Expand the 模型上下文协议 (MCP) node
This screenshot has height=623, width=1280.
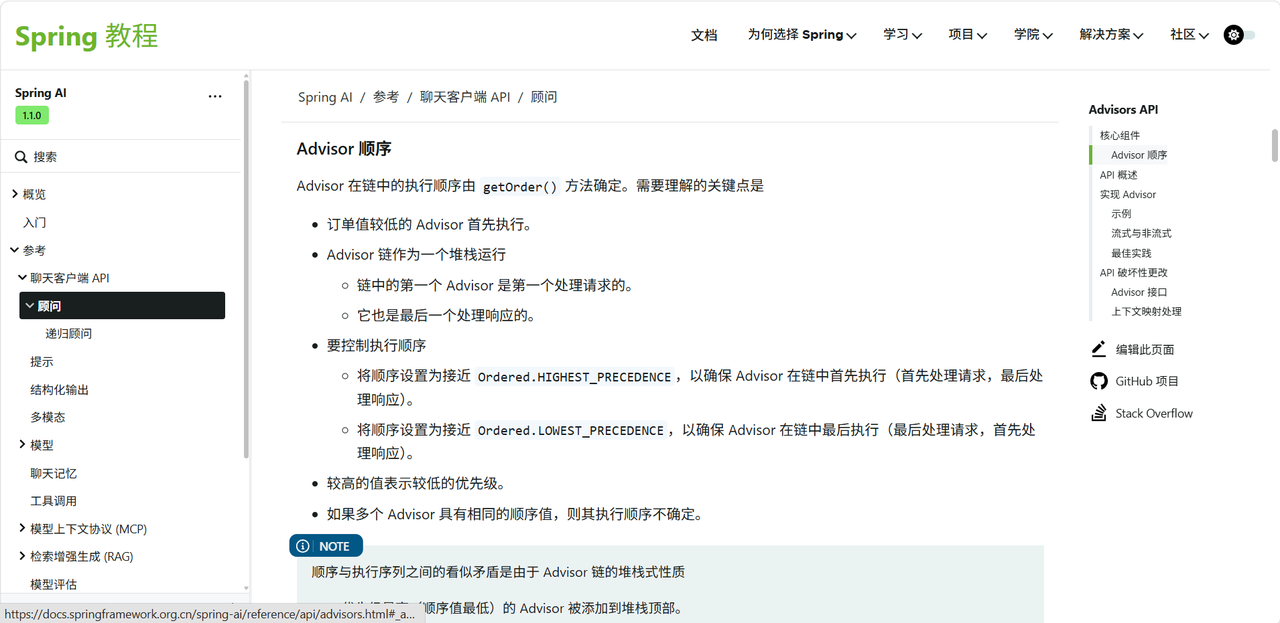coord(22,529)
